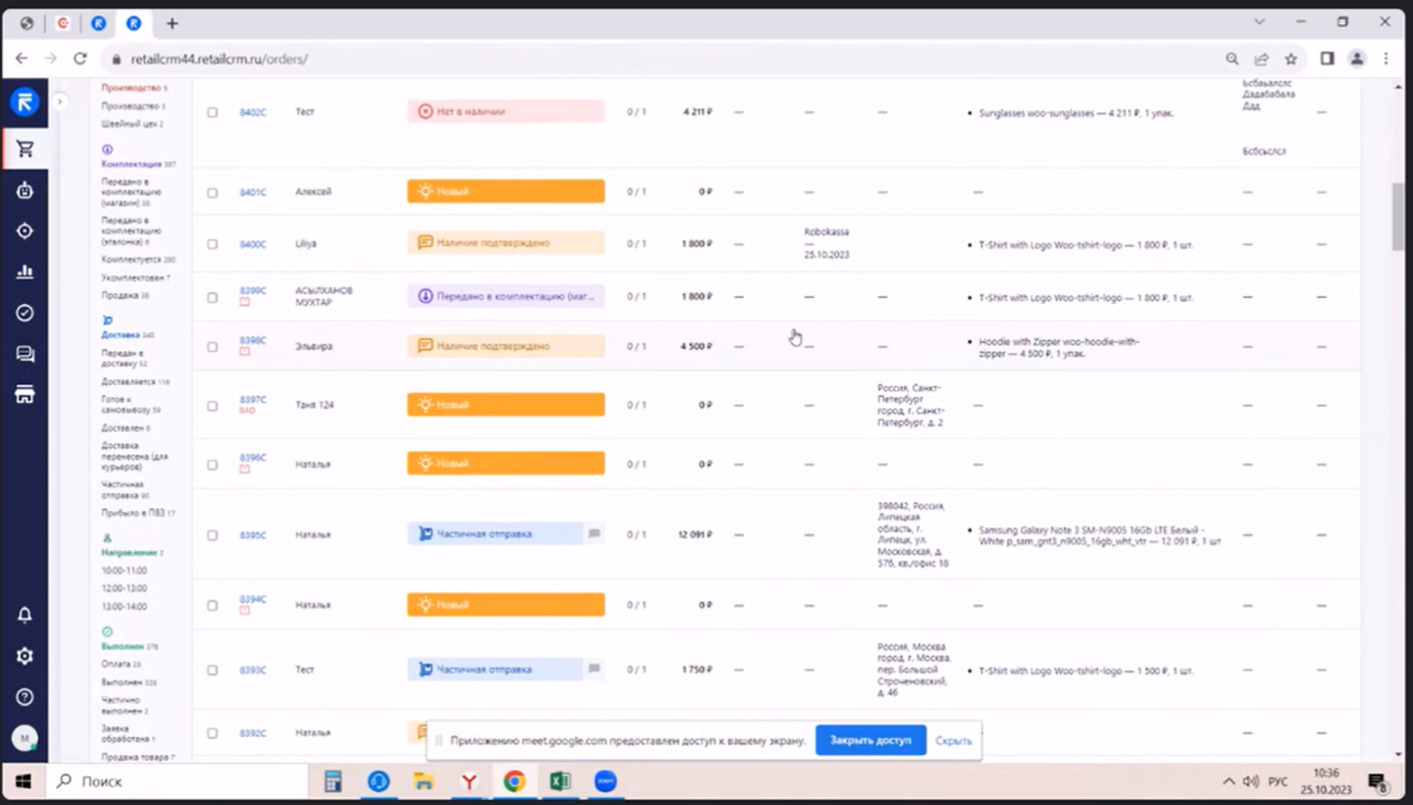
Task: Open the settings gear in sidebar
Action: click(25, 656)
